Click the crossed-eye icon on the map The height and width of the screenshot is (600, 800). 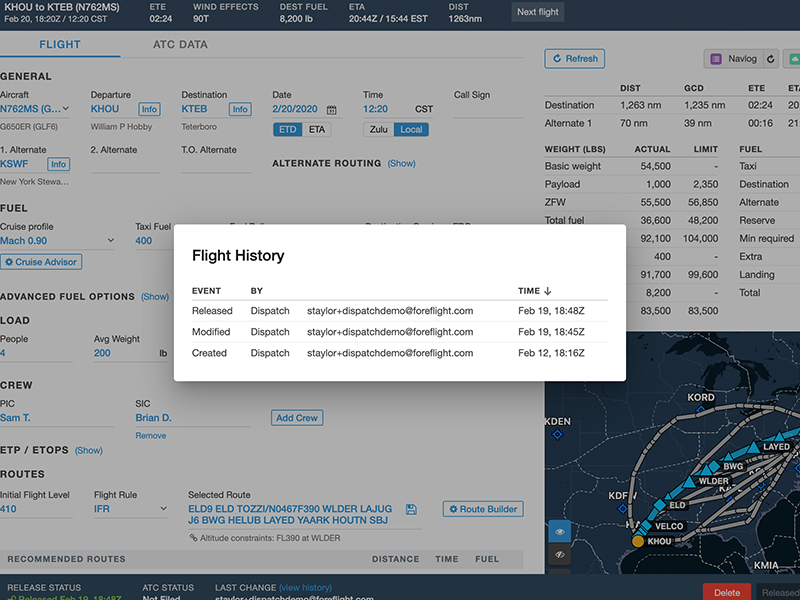pos(560,553)
